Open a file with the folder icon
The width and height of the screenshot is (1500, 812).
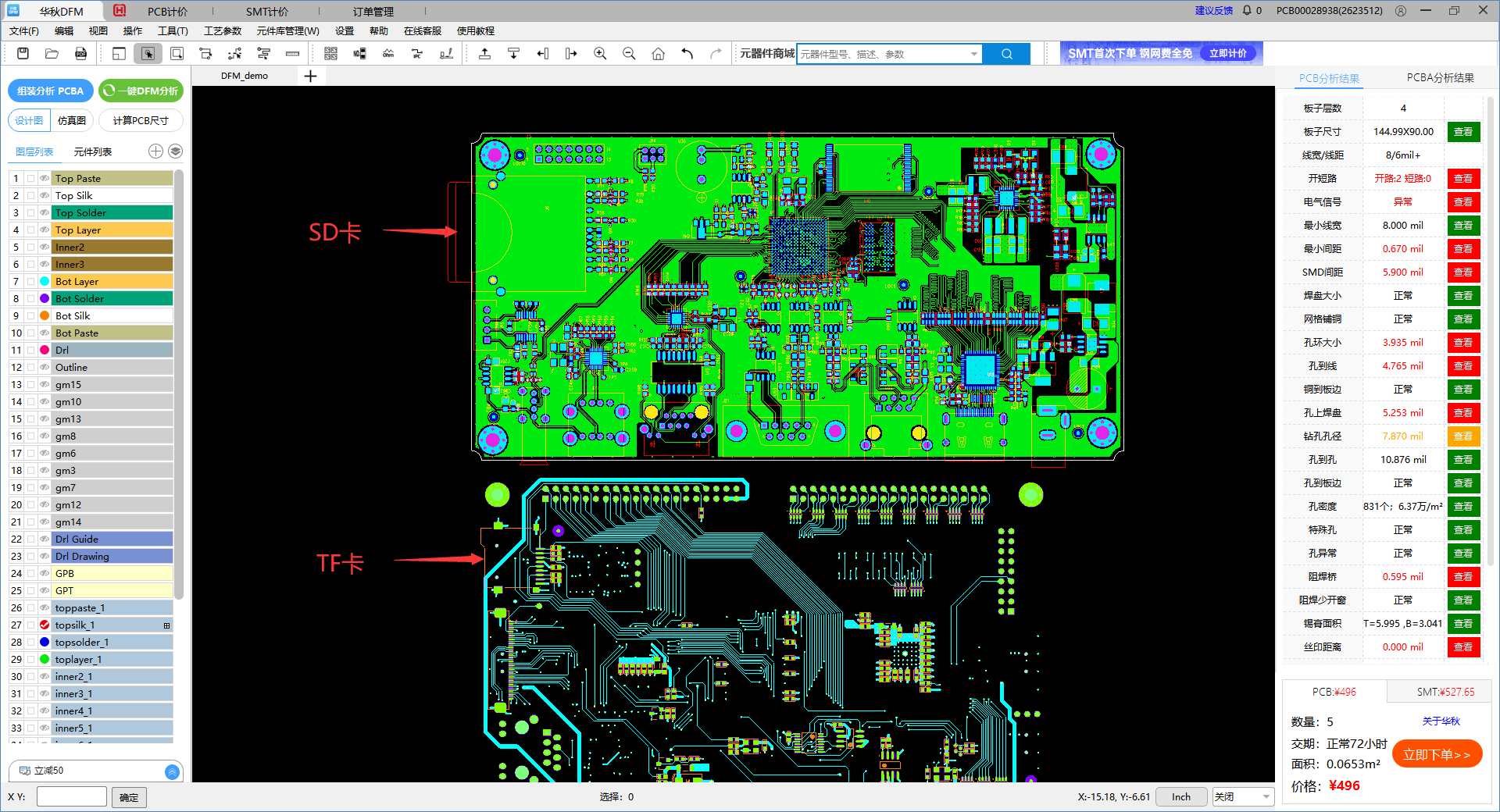pos(52,53)
